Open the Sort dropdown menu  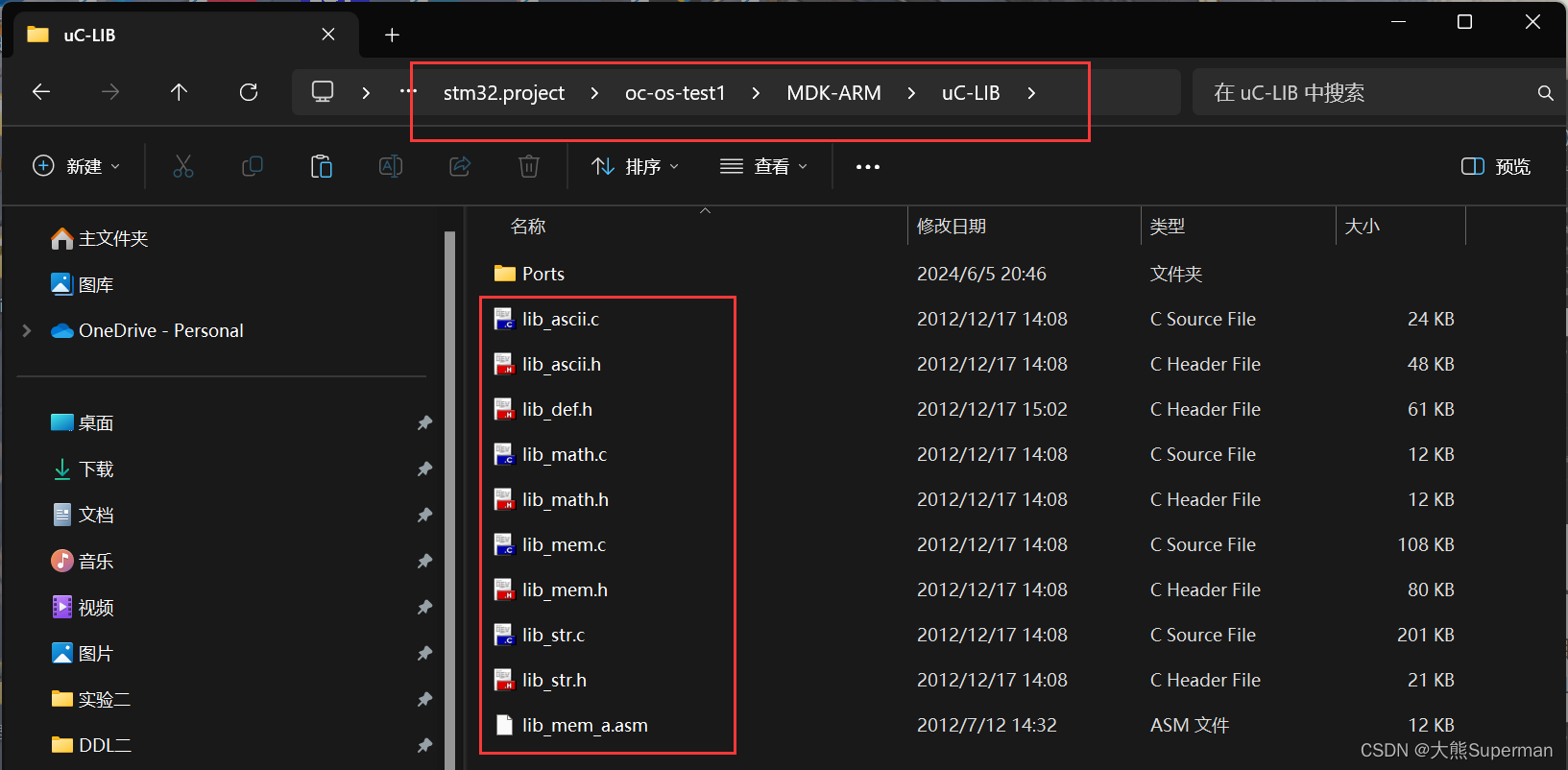636,167
